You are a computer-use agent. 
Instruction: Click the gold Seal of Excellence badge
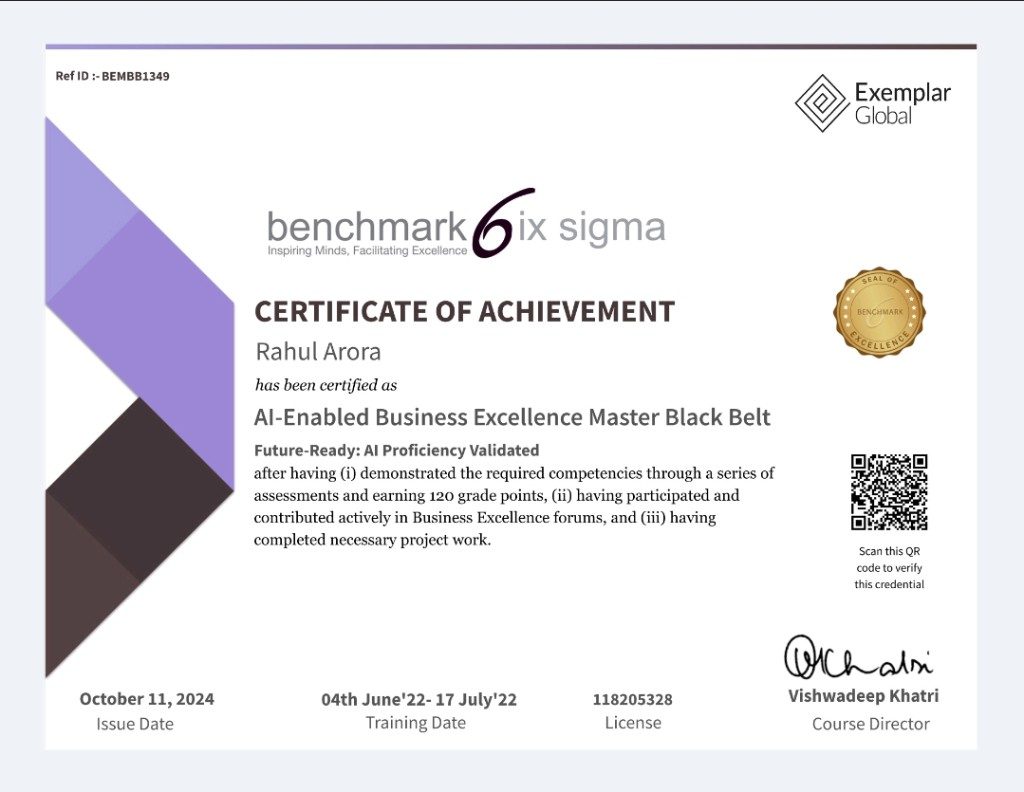(x=879, y=312)
